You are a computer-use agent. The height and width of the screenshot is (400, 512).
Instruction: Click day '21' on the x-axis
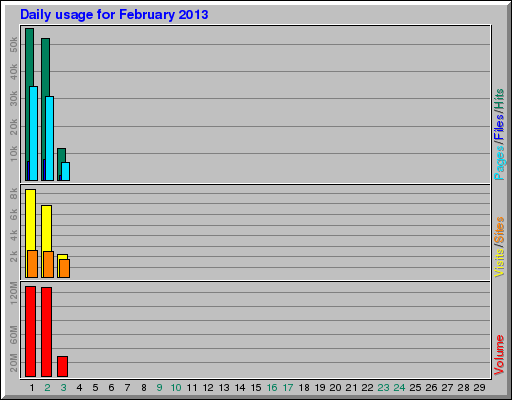click(351, 388)
